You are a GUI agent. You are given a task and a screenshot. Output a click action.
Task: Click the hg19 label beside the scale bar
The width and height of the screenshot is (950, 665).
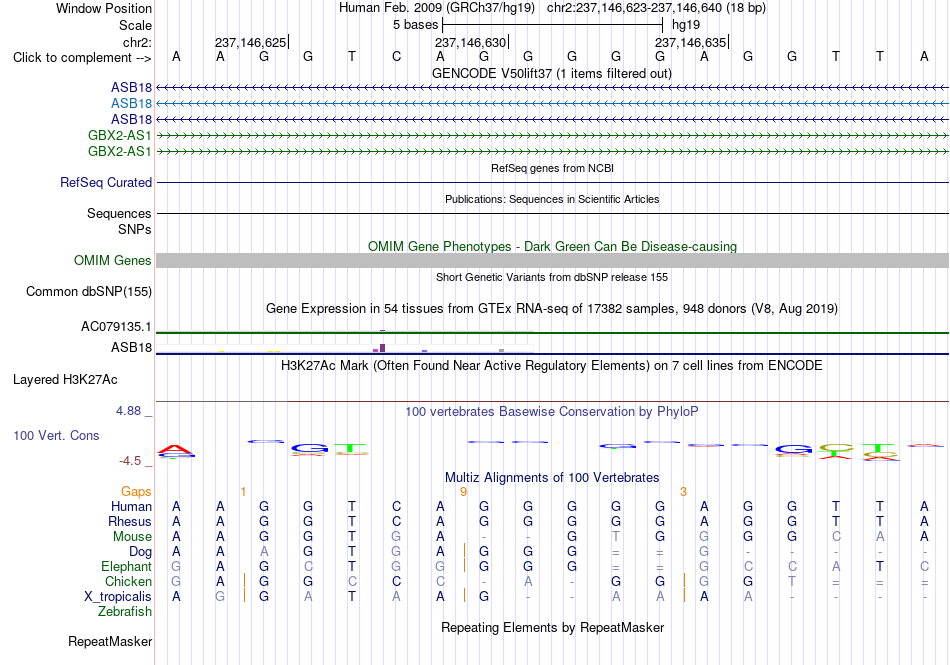[686, 25]
